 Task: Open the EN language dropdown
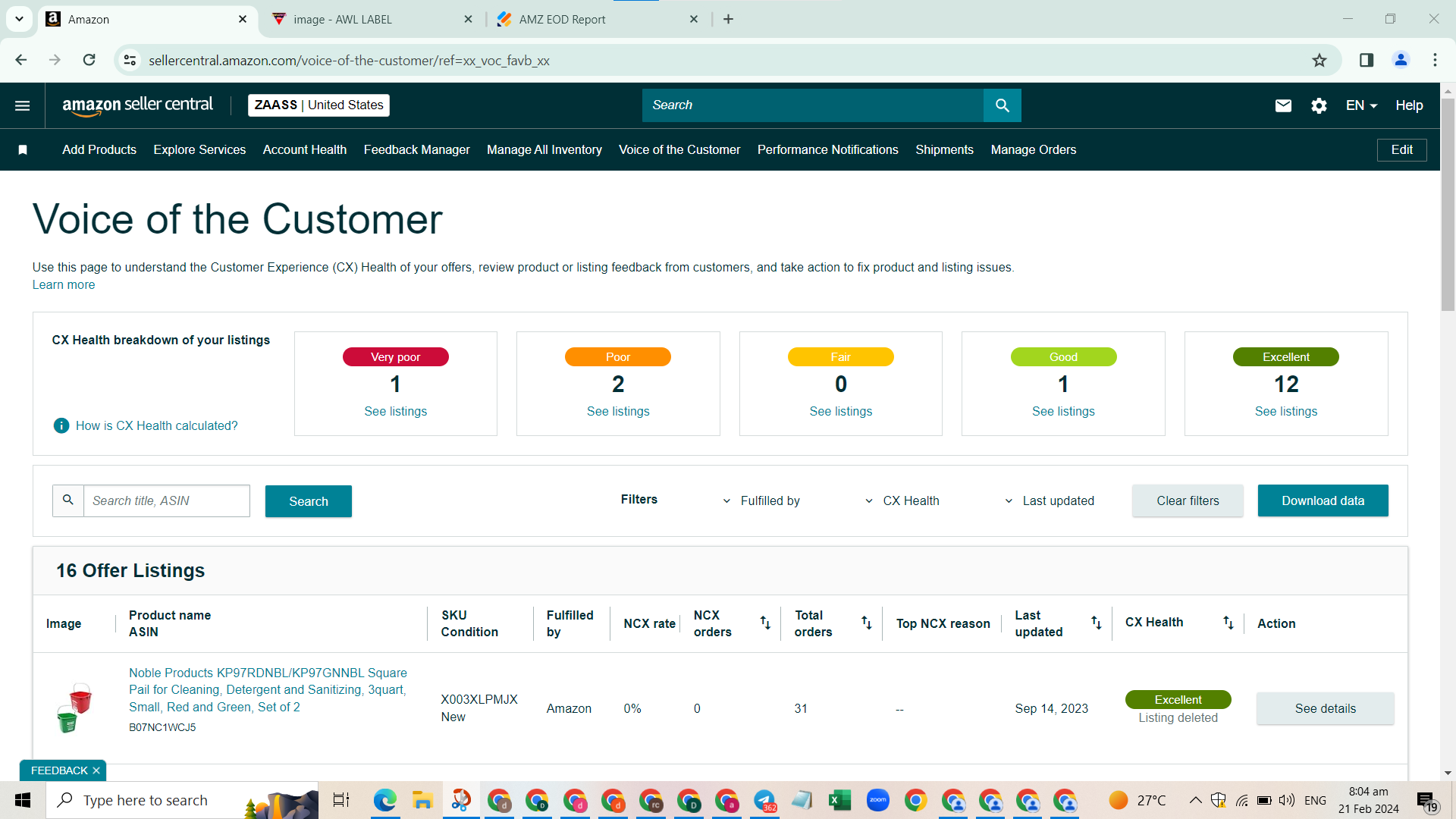[1361, 105]
